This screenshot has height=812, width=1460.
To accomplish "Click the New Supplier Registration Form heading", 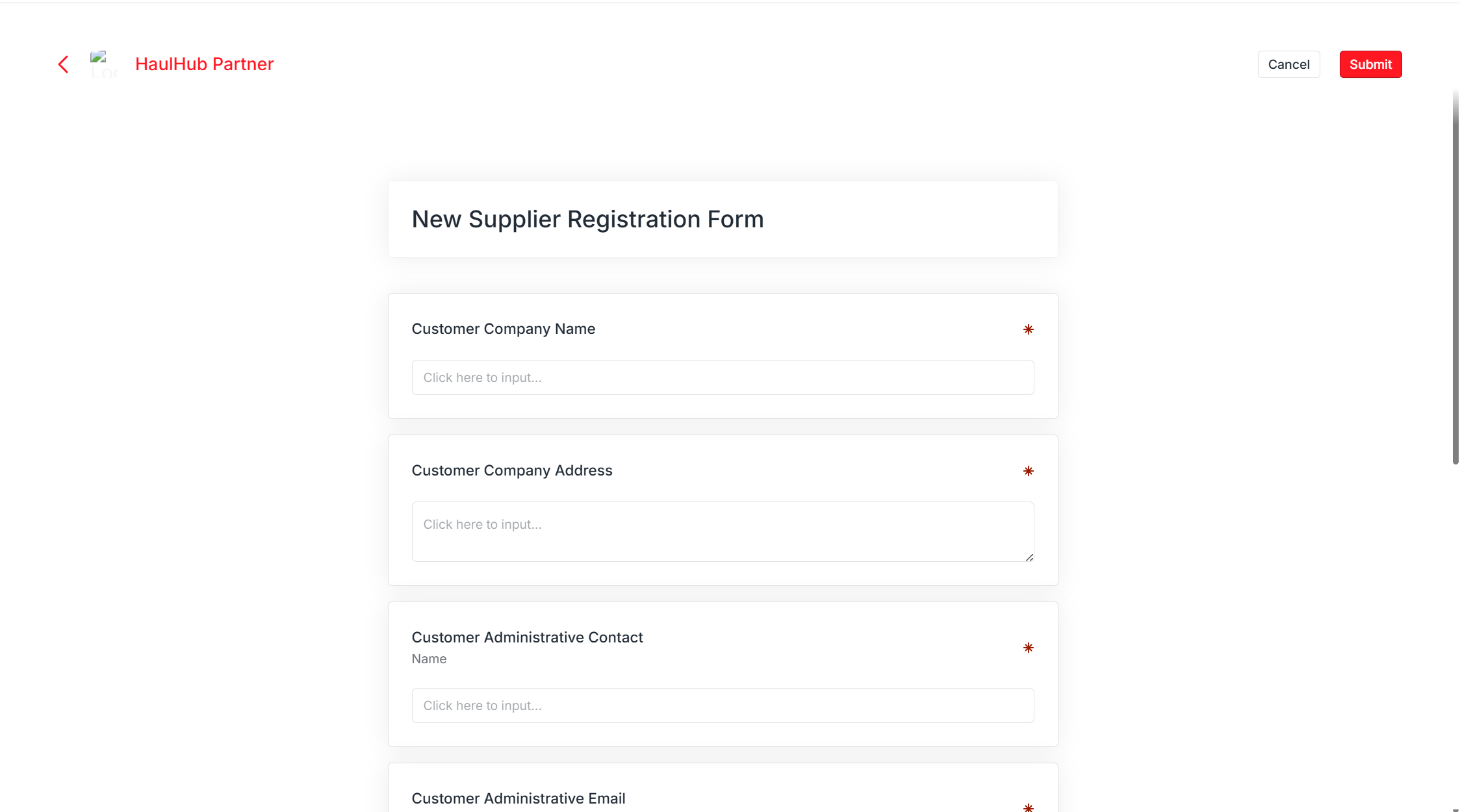I will pos(587,220).
